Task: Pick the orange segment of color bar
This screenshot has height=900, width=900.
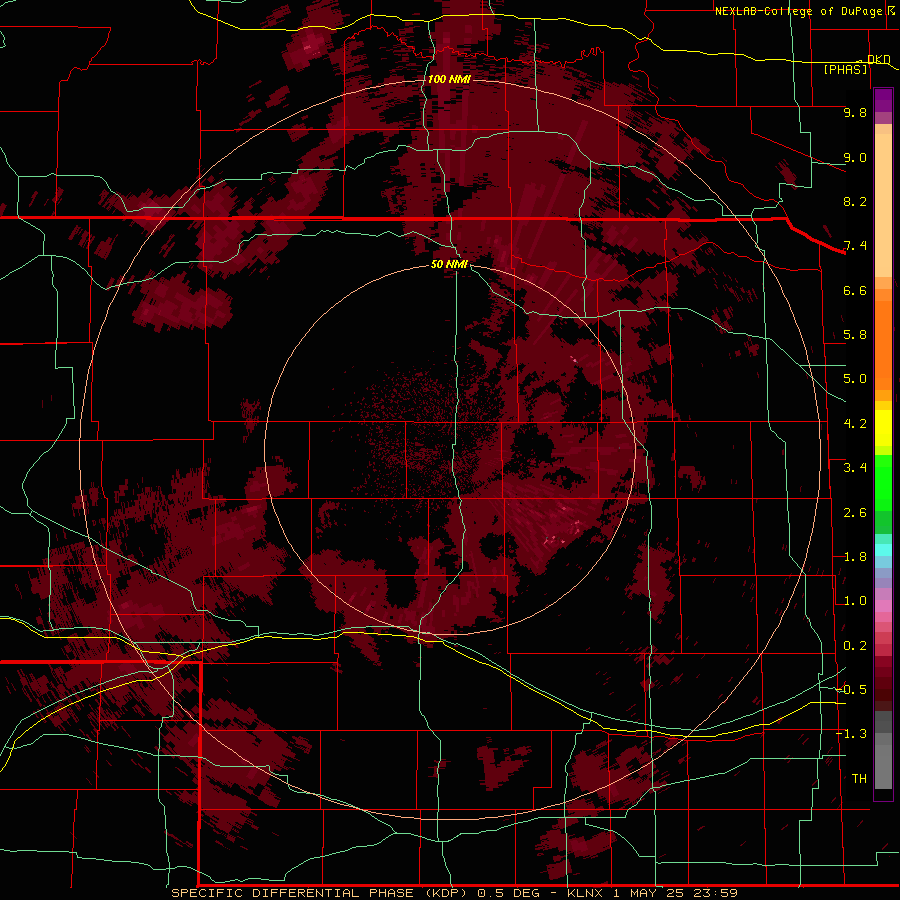Action: point(883,345)
